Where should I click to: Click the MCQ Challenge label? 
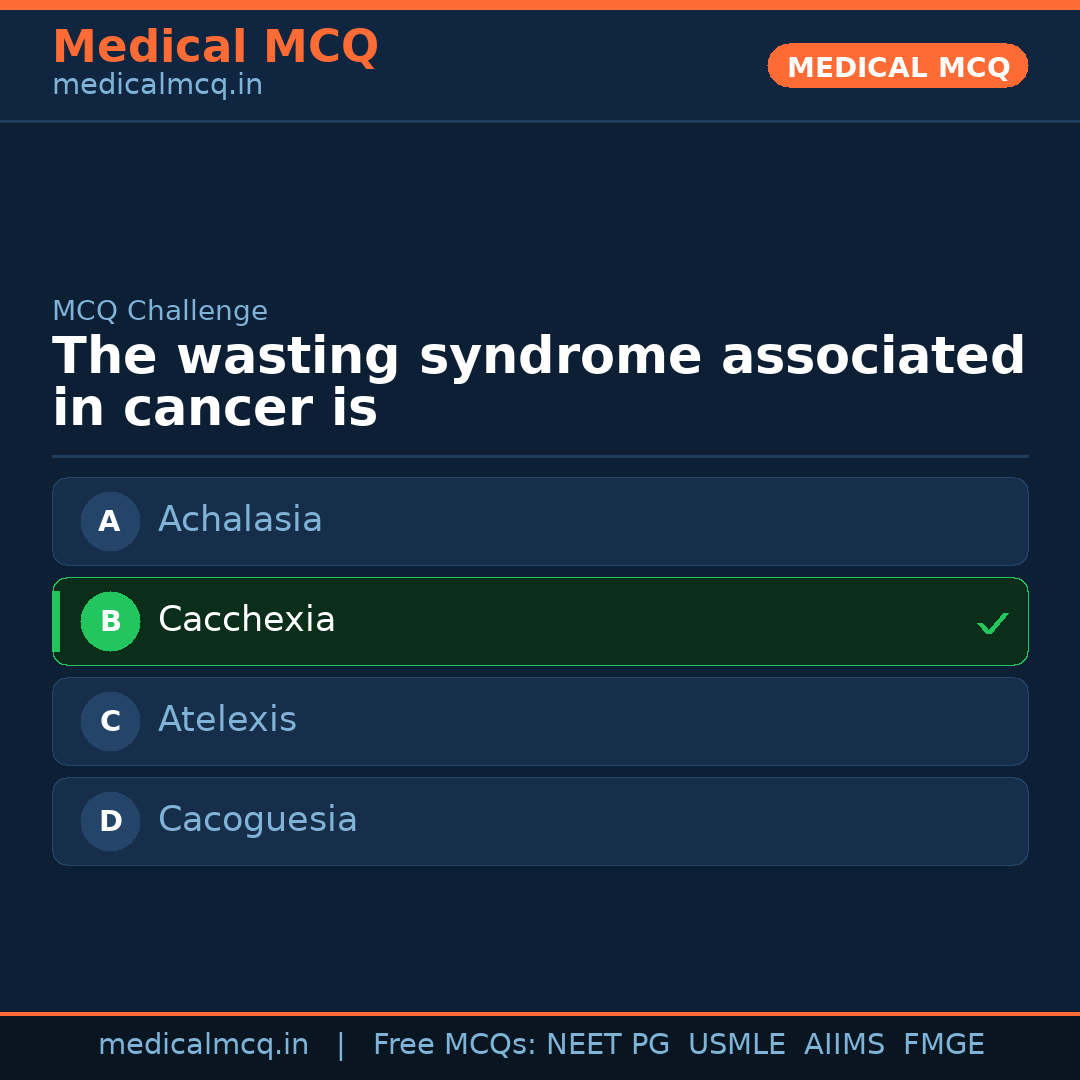tap(160, 311)
